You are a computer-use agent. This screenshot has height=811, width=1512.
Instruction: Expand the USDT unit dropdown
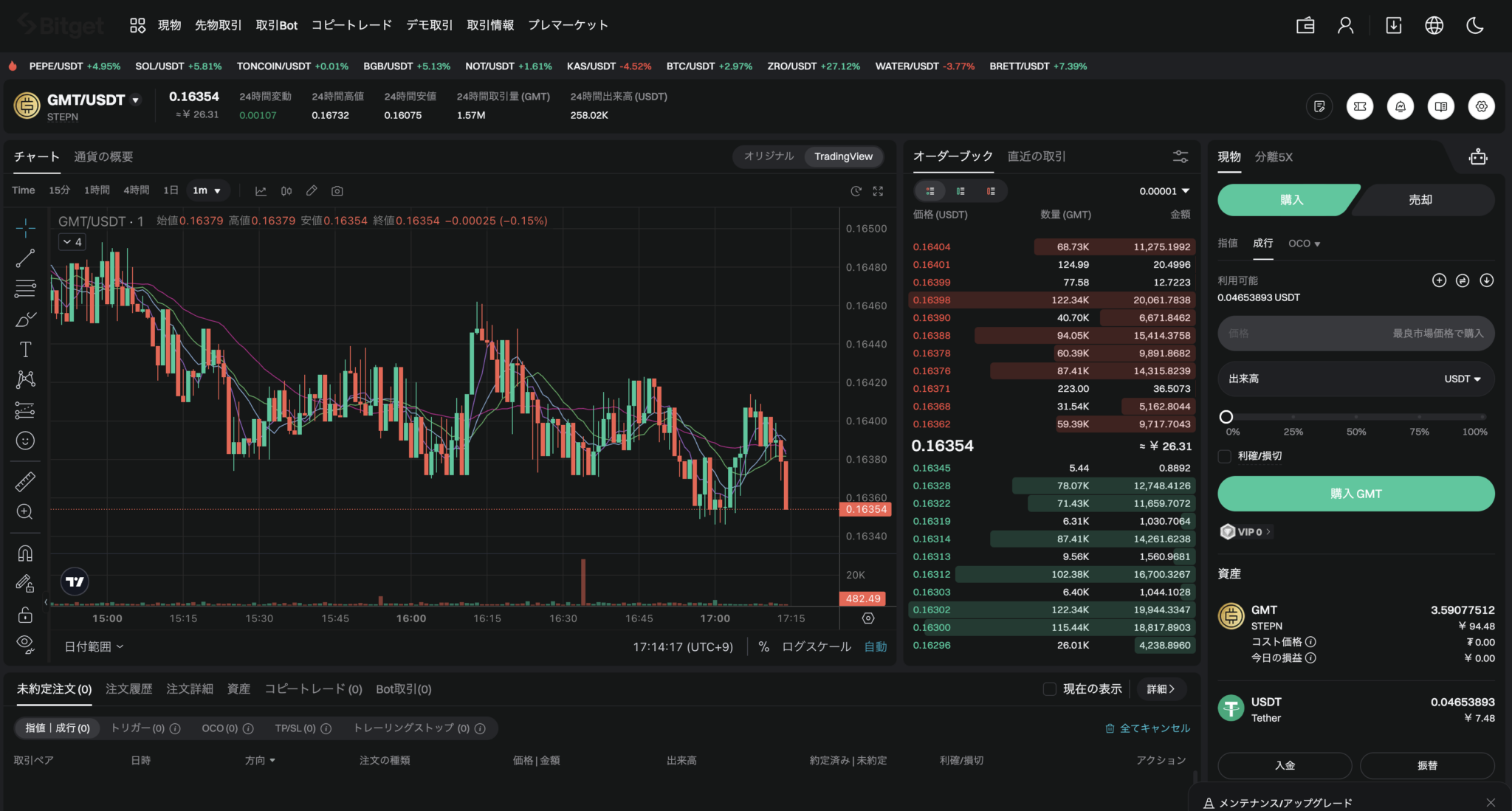pyautogui.click(x=1463, y=379)
